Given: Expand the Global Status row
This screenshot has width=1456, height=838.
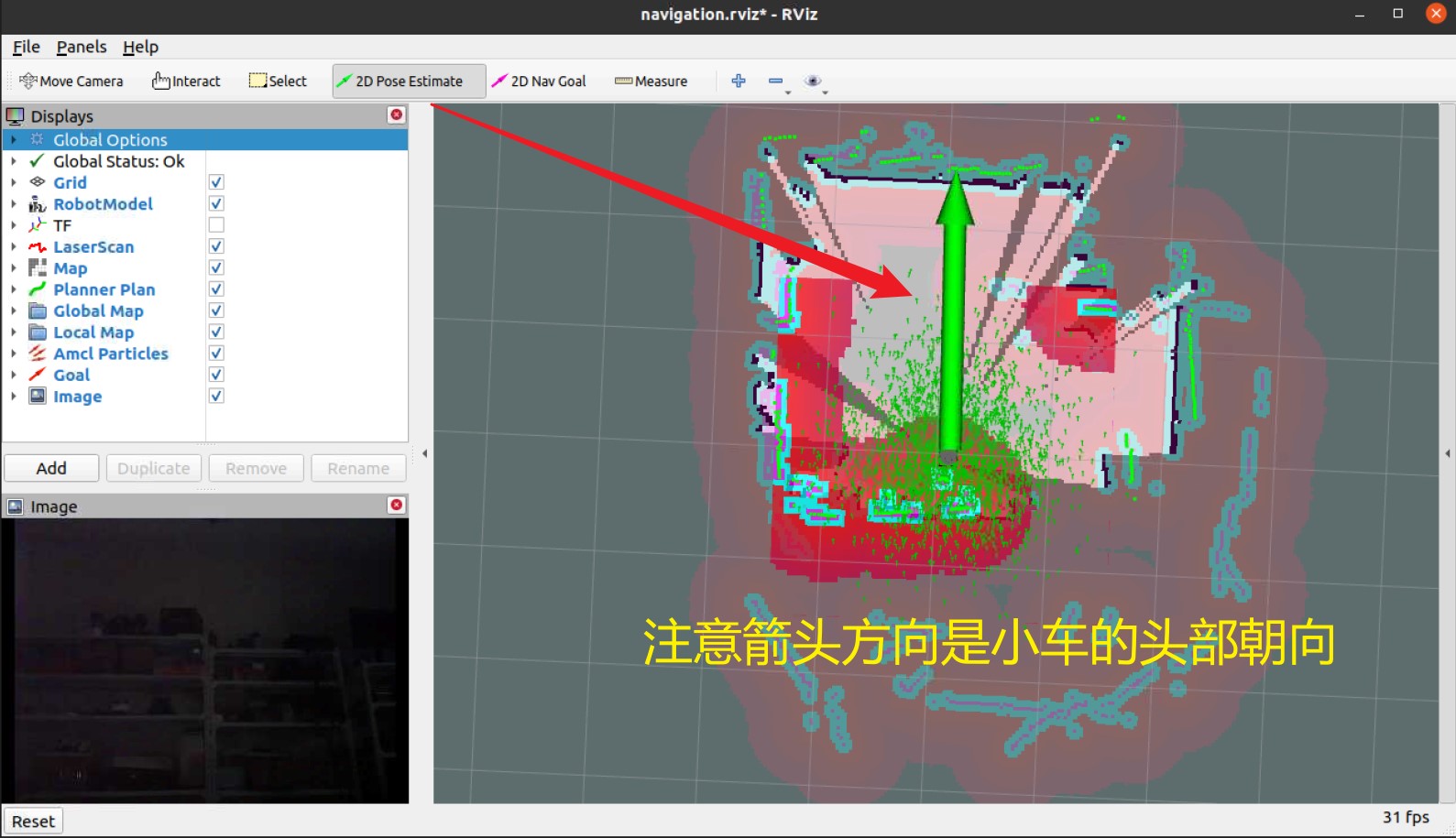Looking at the screenshot, I should (x=14, y=161).
